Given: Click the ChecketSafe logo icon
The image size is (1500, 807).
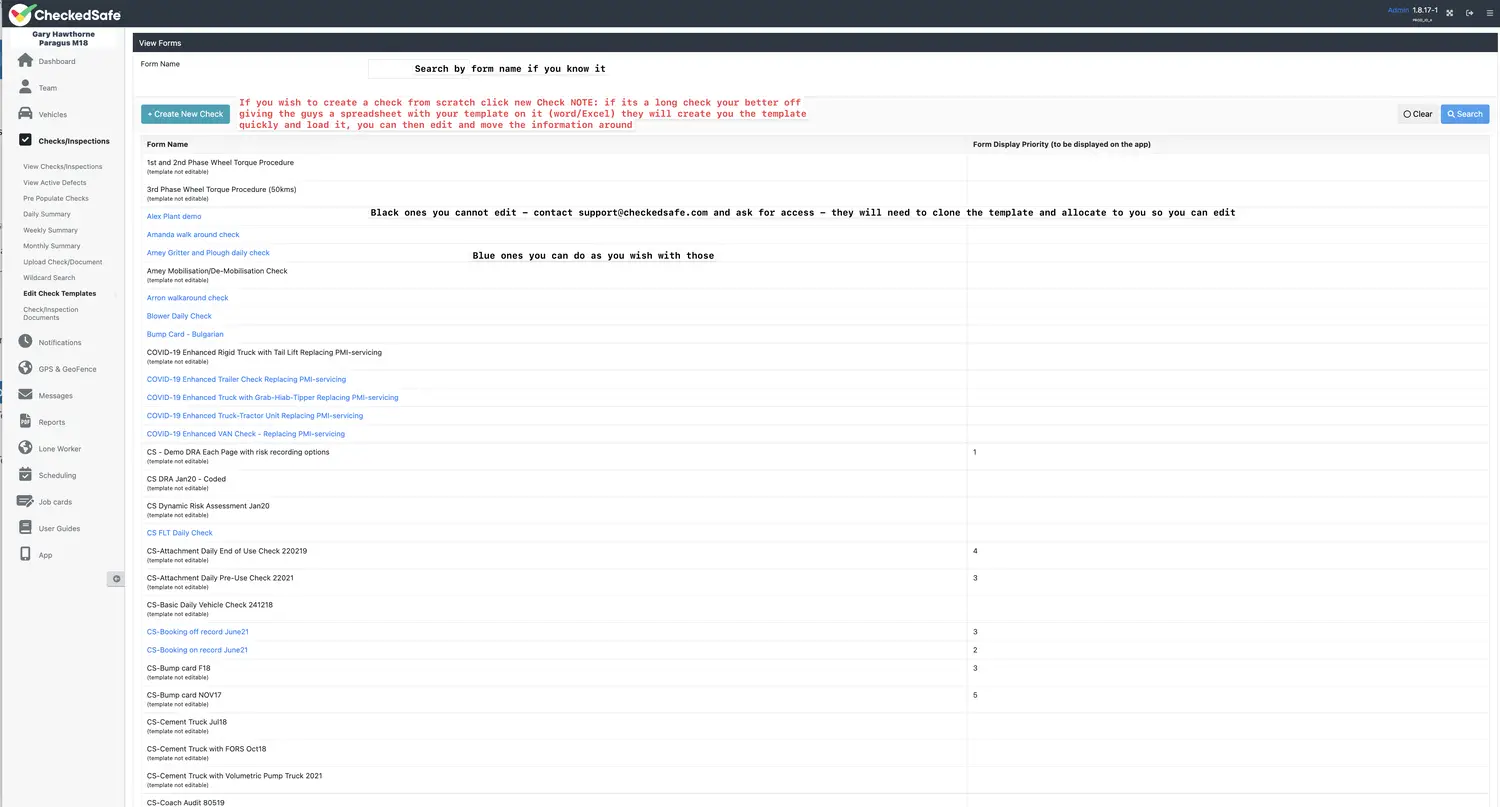Looking at the screenshot, I should click(19, 14).
